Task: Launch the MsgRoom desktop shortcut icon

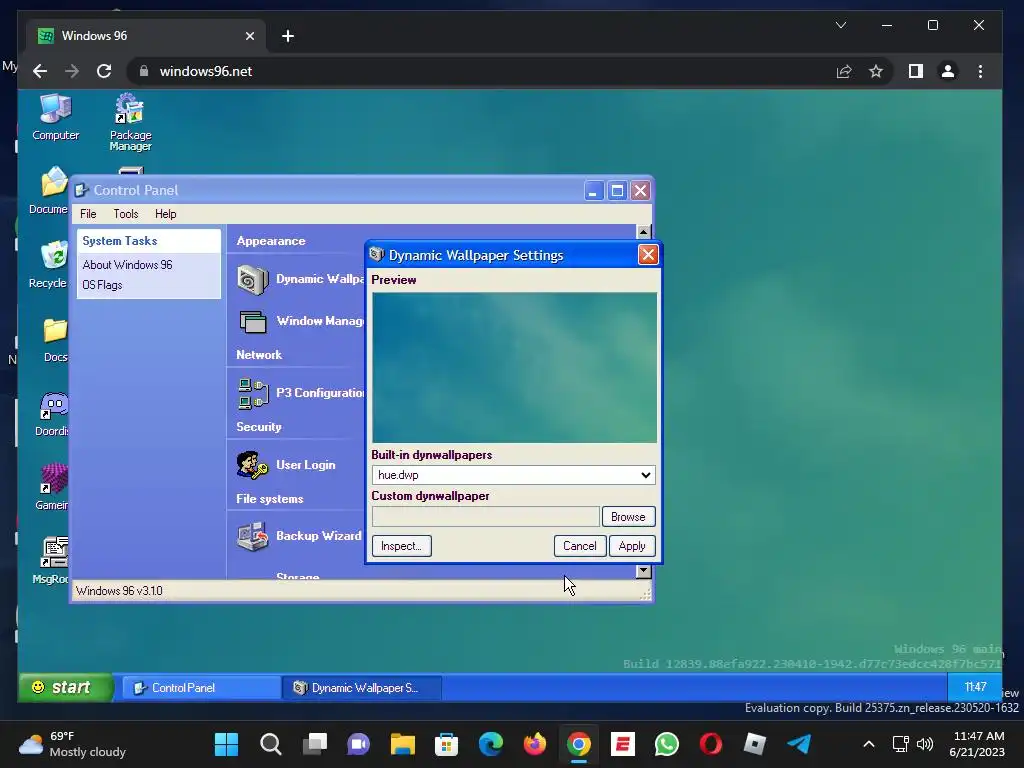Action: coord(52,560)
